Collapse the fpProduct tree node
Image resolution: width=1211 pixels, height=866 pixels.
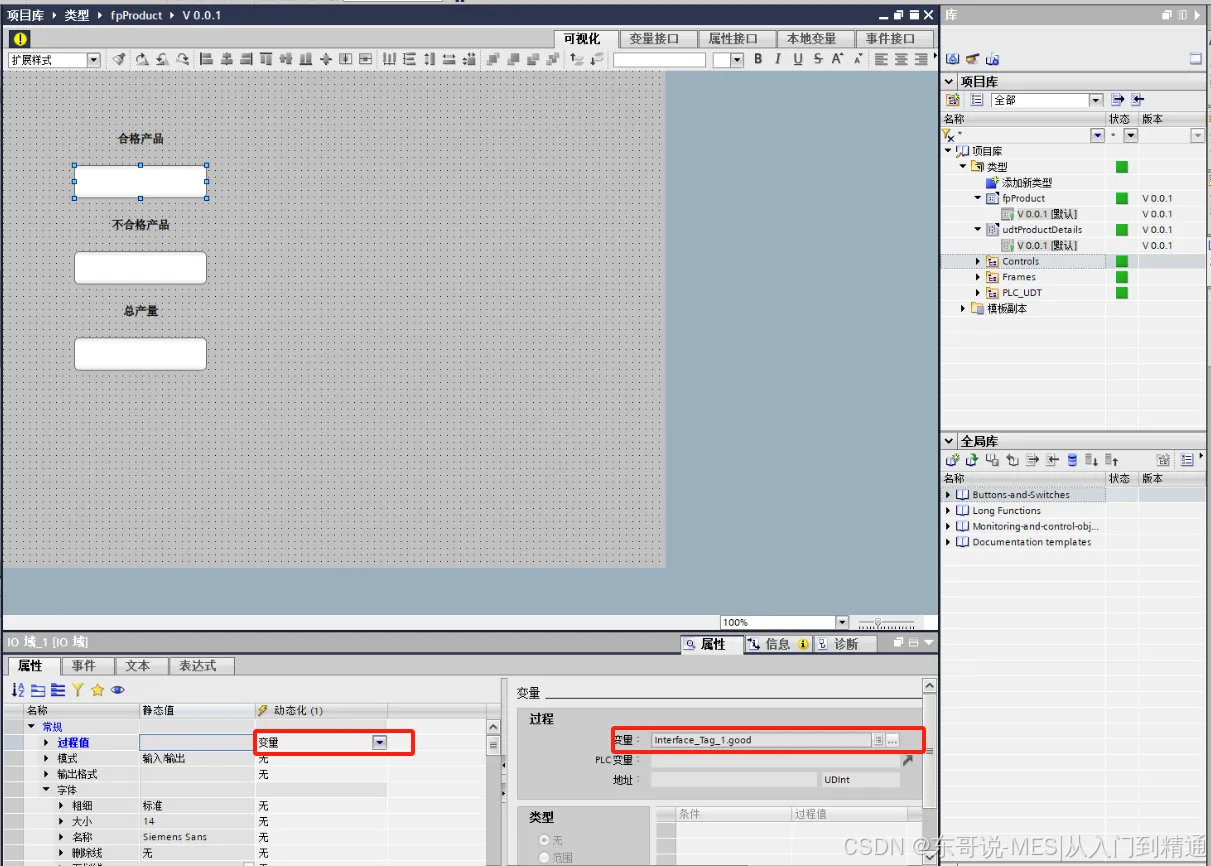click(979, 198)
